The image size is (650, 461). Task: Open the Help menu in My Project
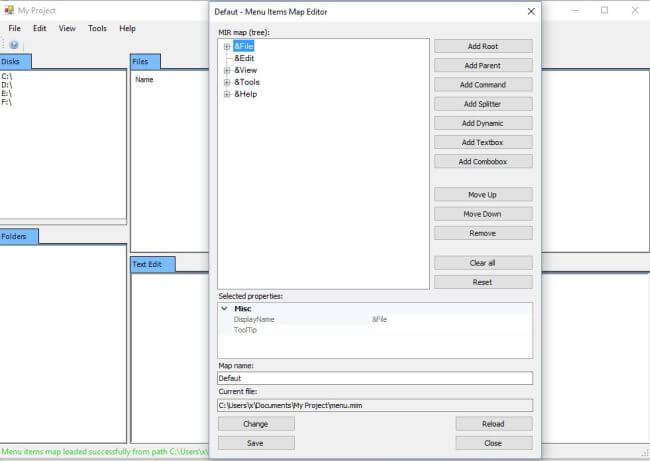(127, 28)
